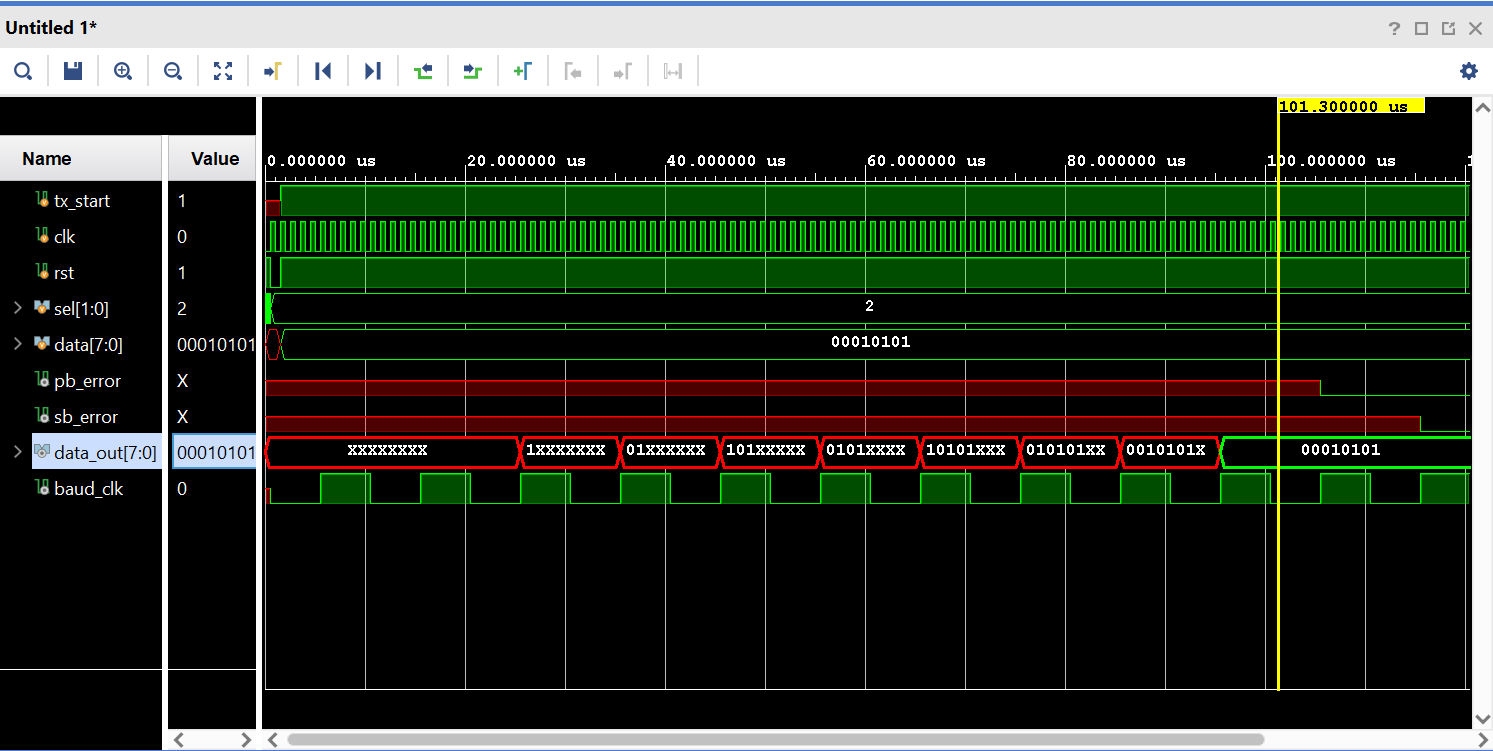
Task: Save the waveform configuration
Action: [x=73, y=71]
